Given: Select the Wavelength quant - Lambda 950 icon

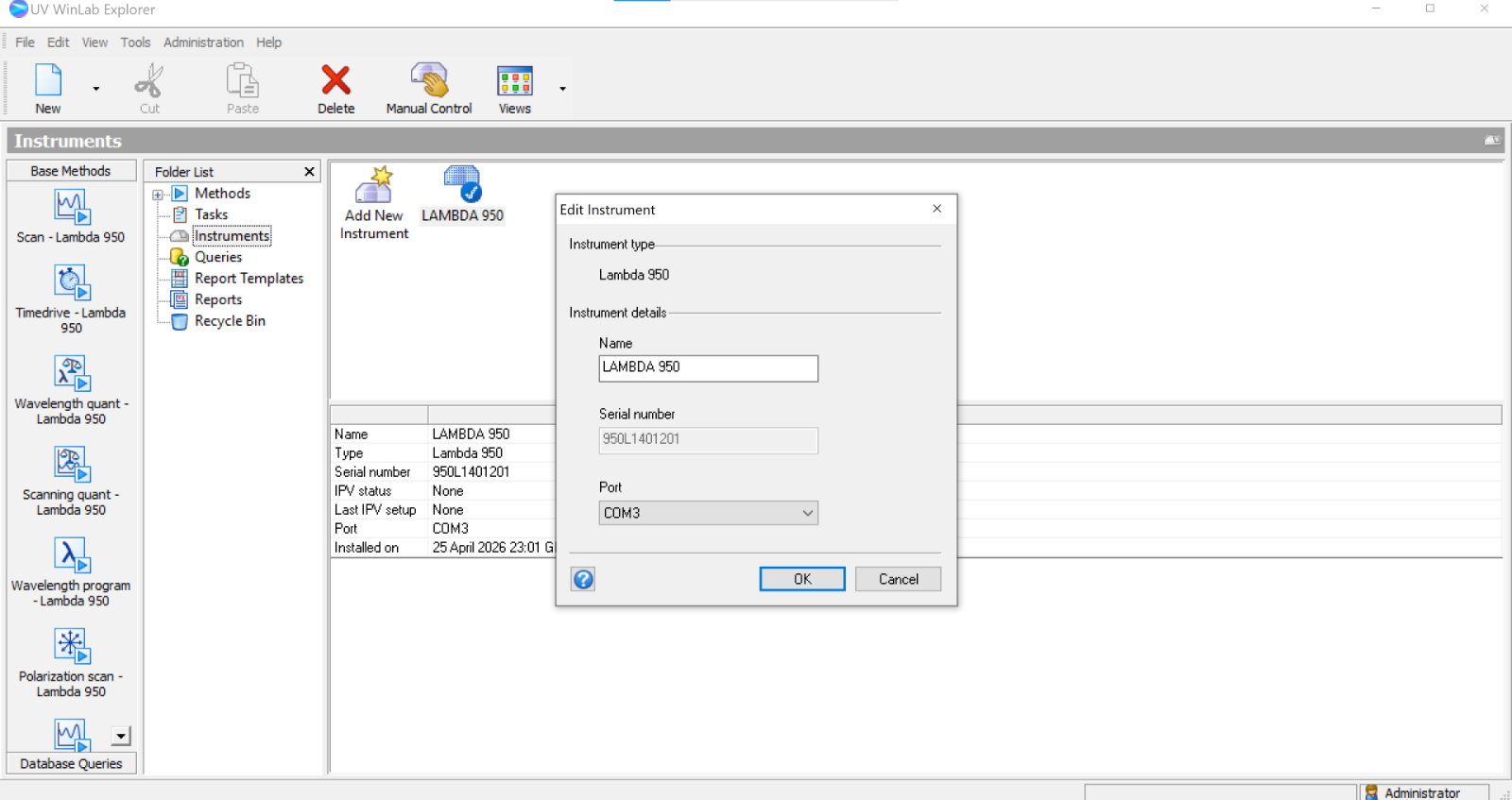Looking at the screenshot, I should pyautogui.click(x=71, y=373).
